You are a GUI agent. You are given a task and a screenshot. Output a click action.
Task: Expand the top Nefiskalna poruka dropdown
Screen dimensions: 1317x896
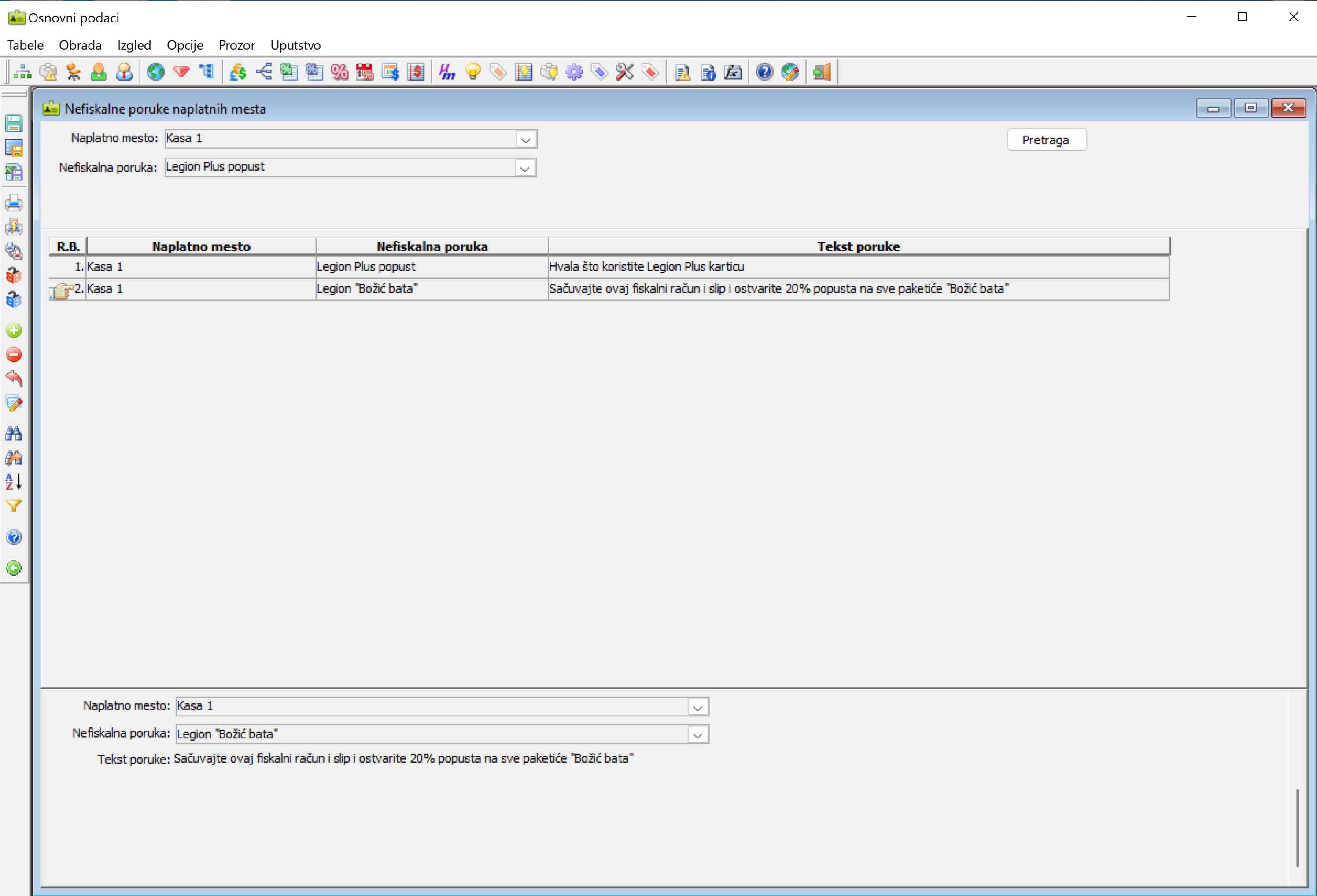(525, 168)
